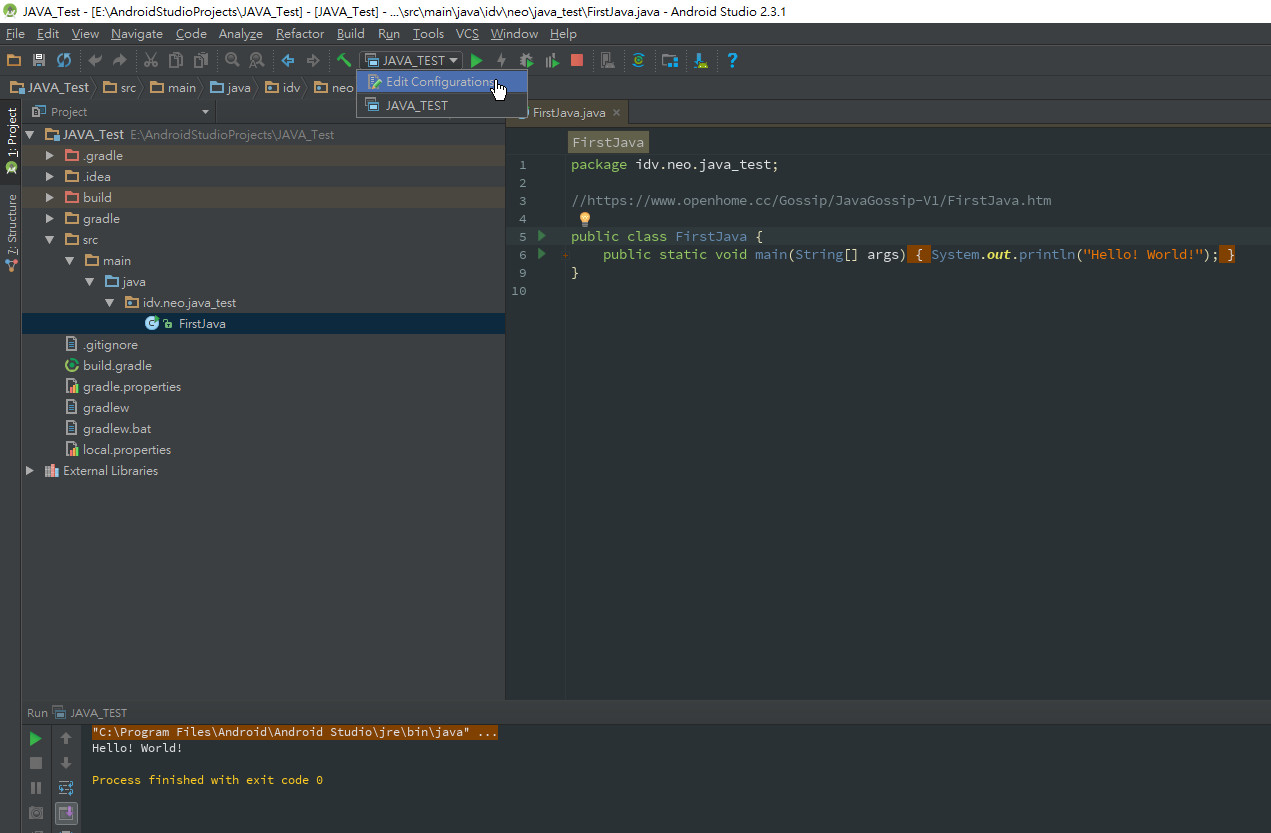Open the VCS menu
The height and width of the screenshot is (833, 1271).
tap(467, 34)
